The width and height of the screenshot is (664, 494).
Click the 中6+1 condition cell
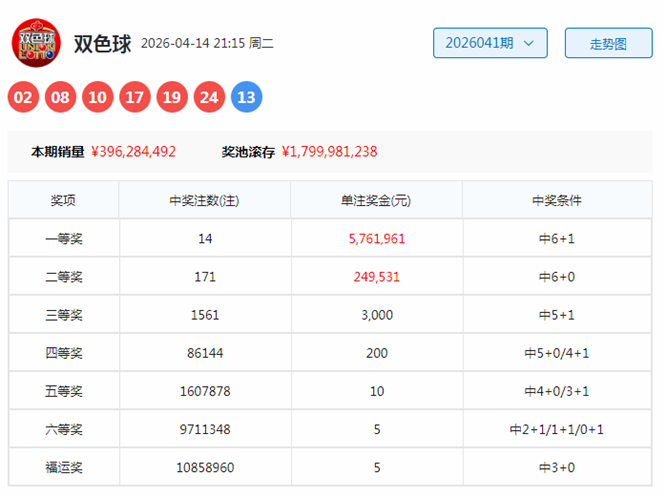point(557,239)
